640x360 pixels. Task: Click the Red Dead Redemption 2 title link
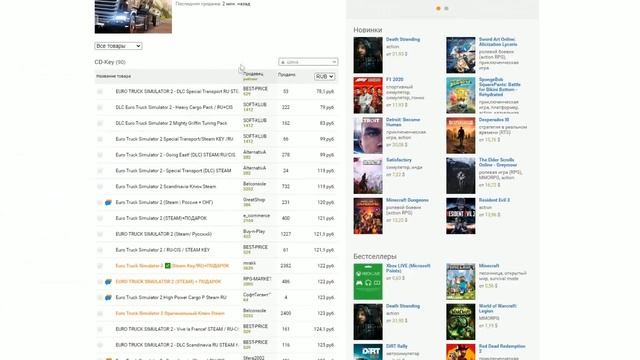click(502, 349)
